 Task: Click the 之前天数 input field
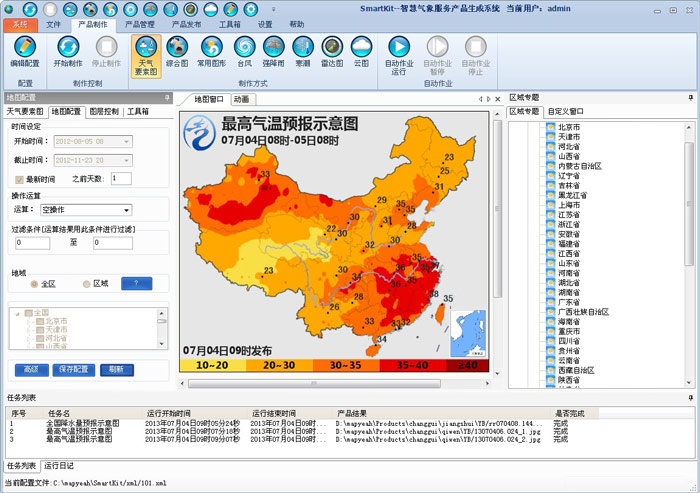pos(121,178)
